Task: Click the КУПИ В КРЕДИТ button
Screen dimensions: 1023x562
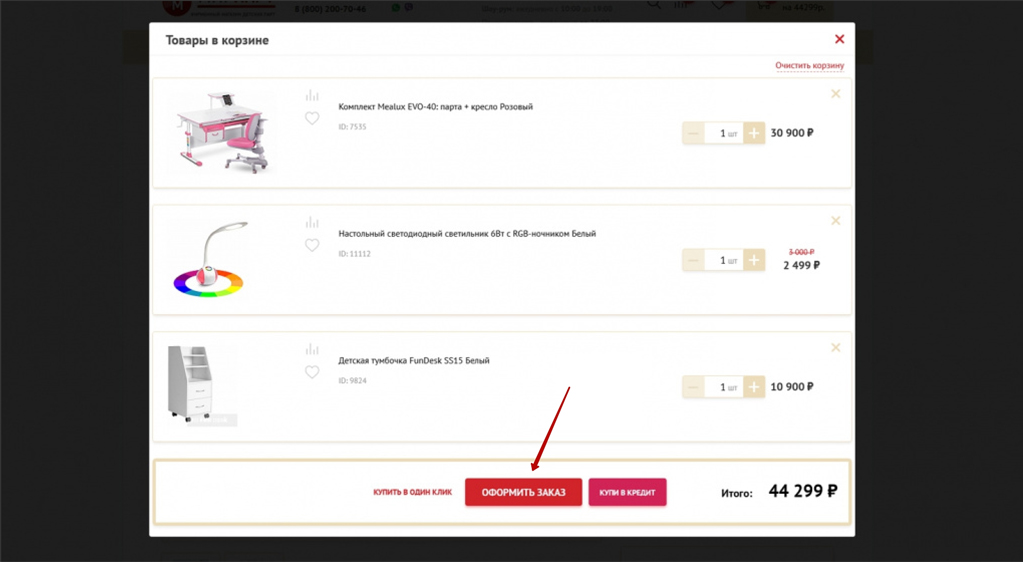Action: (627, 492)
